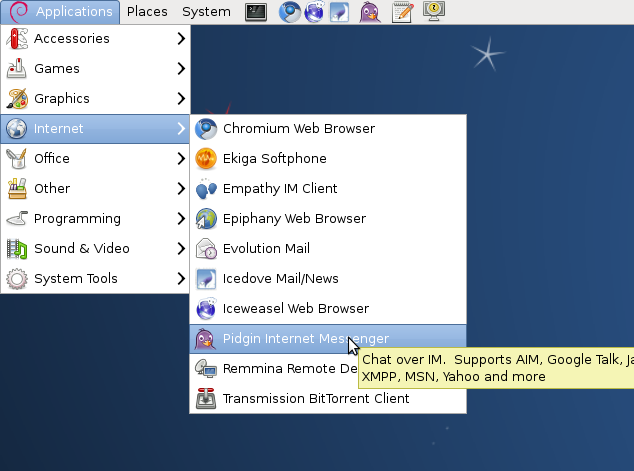Select the Programming category label
This screenshot has width=634, height=471.
pos(77,218)
